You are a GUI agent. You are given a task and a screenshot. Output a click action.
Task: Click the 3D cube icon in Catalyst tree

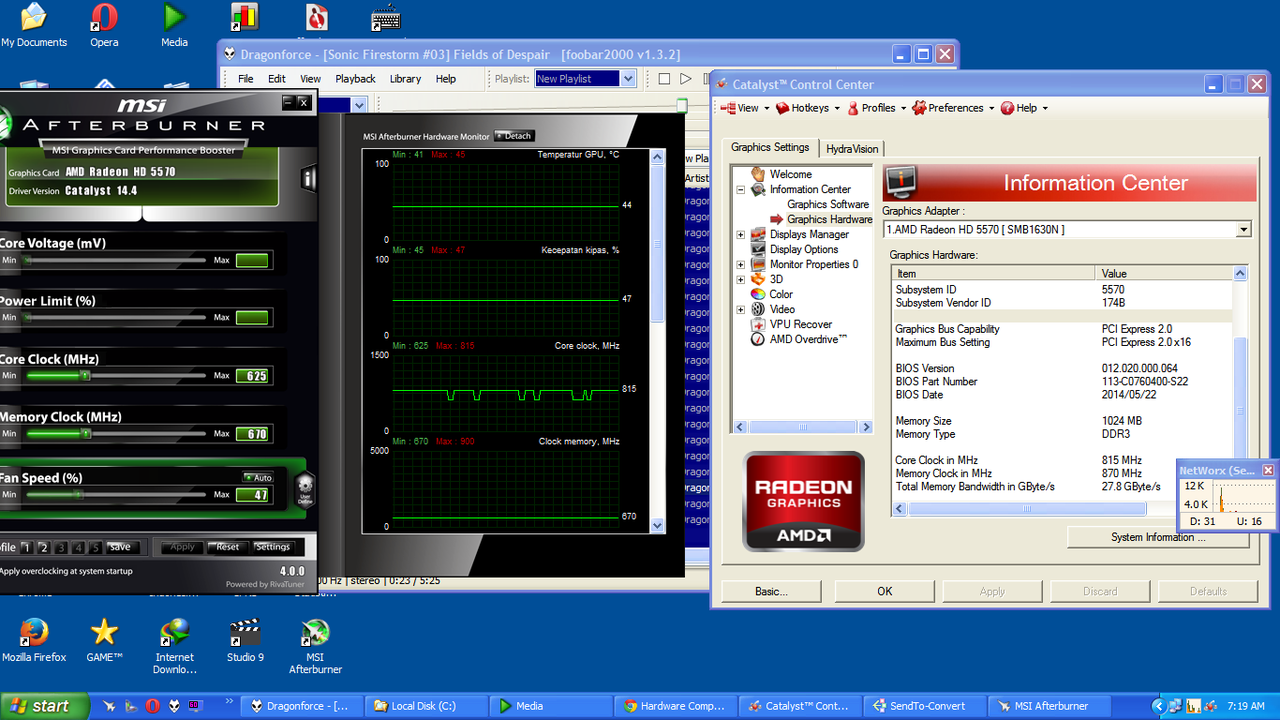point(758,279)
